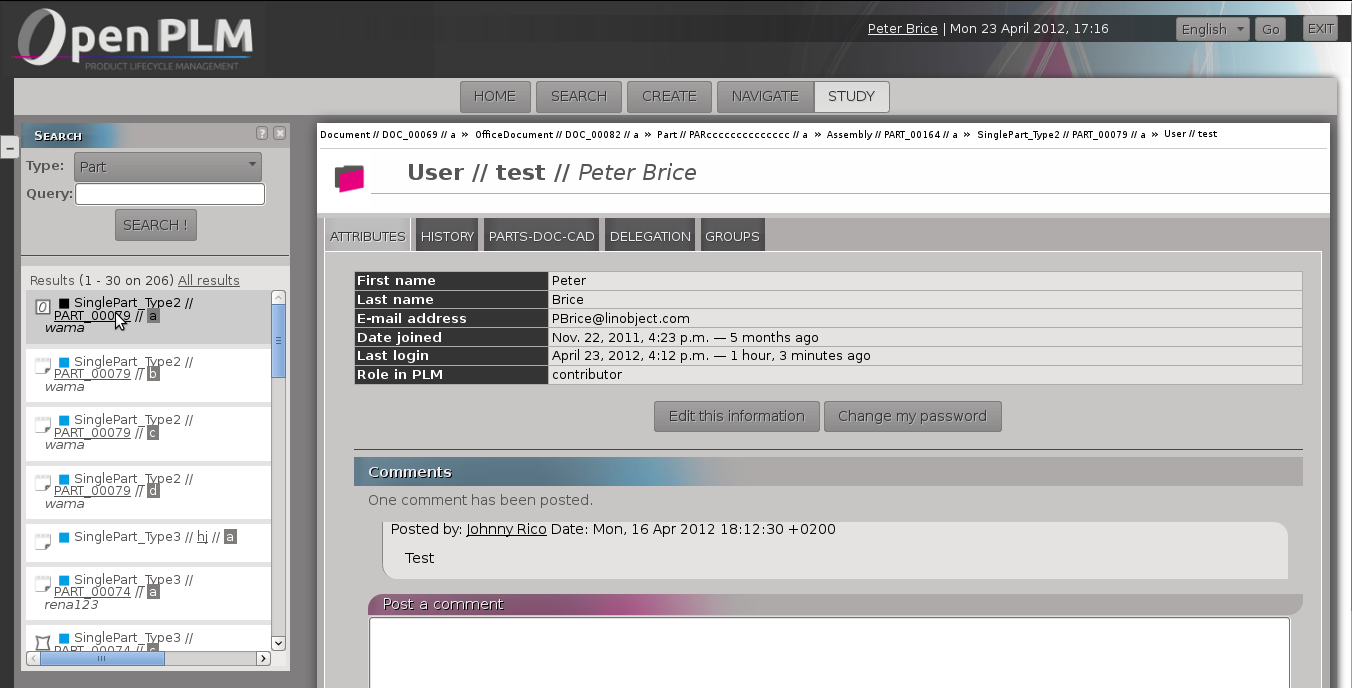1352x688 pixels.
Task: Open the English language dropdown
Action: pyautogui.click(x=1212, y=29)
